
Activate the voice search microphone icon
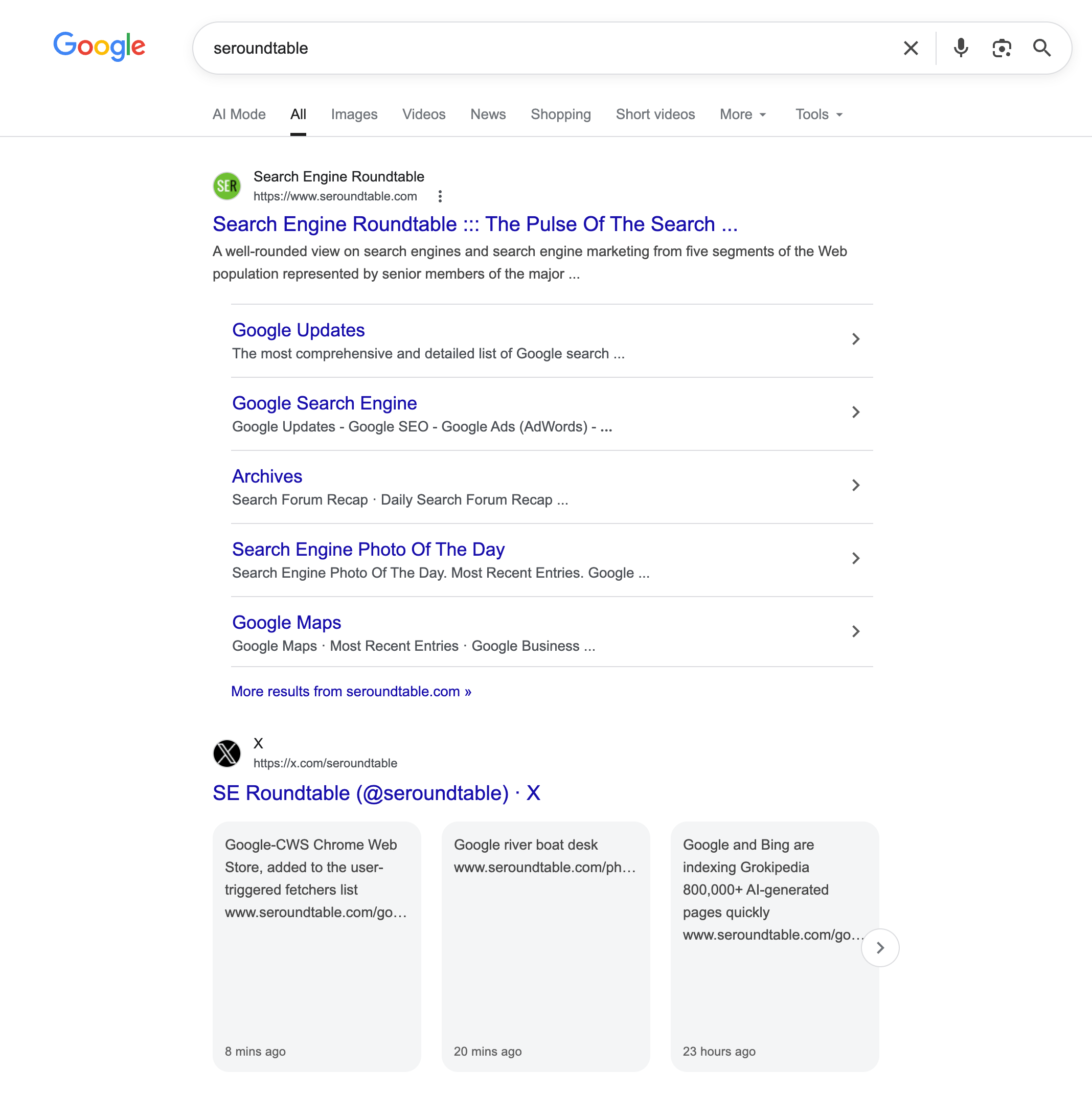960,48
